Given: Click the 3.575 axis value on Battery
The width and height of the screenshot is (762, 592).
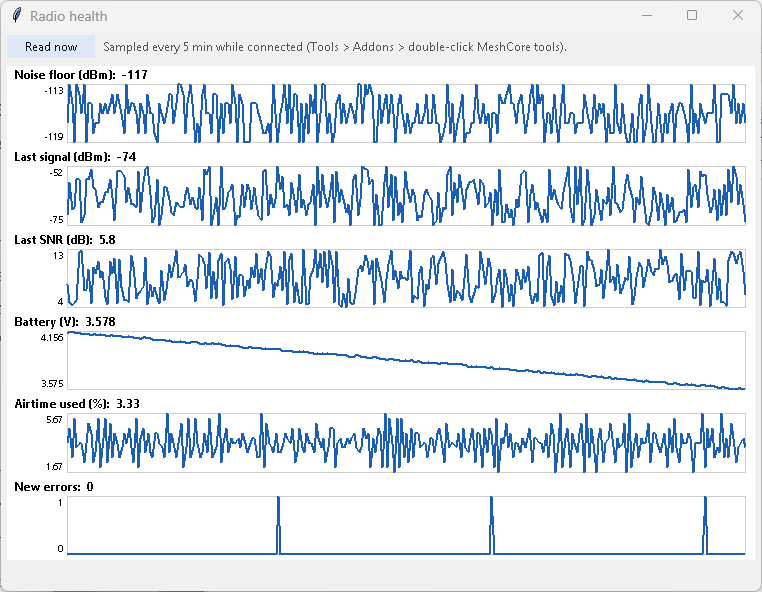Looking at the screenshot, I should (52, 383).
